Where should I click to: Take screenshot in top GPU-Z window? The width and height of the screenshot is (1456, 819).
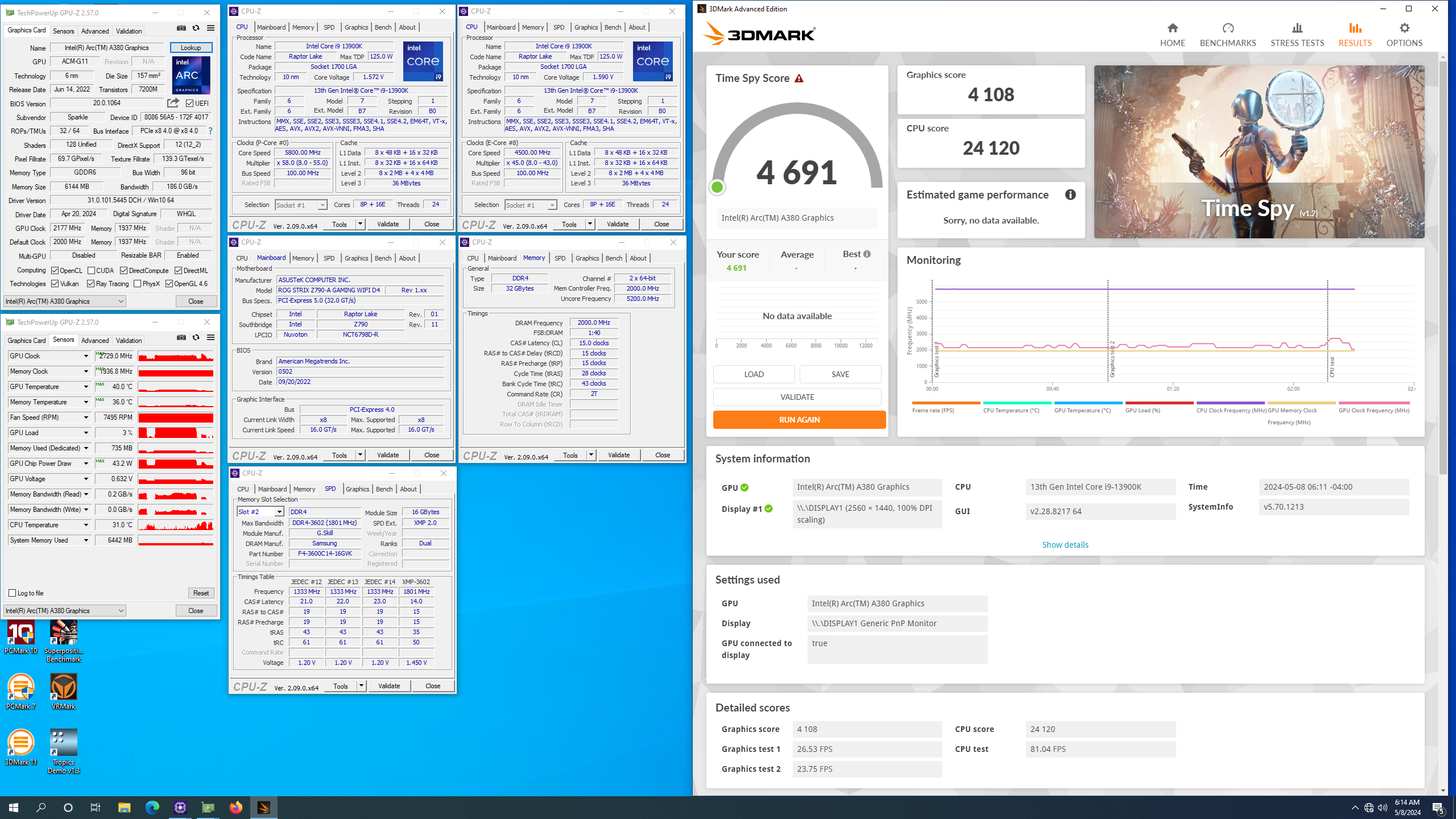(x=181, y=28)
